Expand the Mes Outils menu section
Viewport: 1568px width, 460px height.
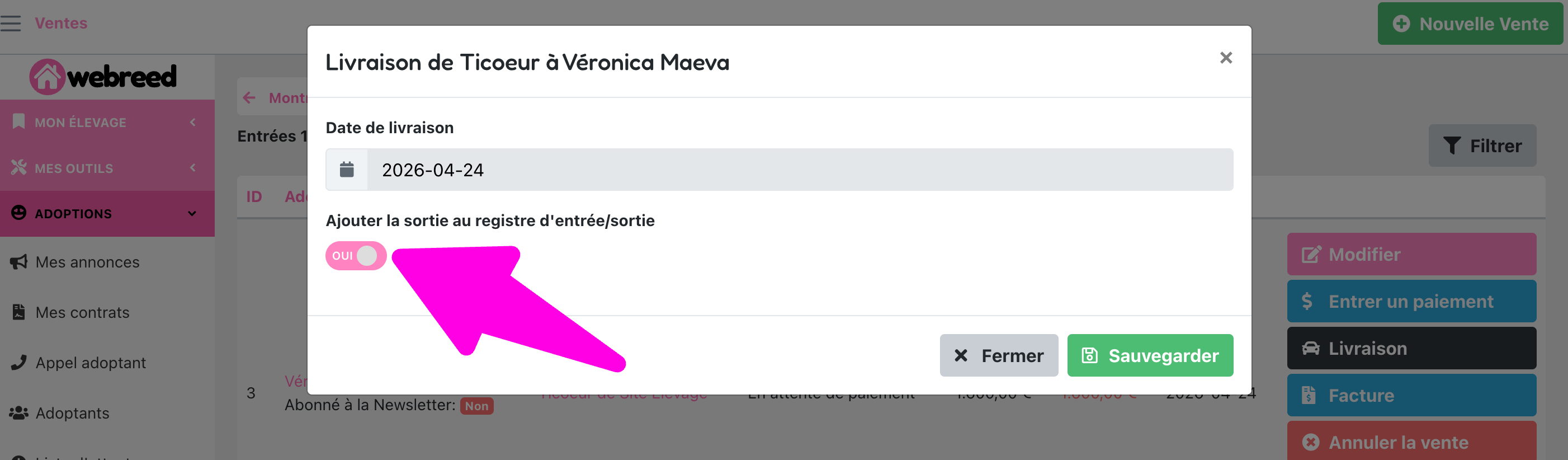(107, 168)
